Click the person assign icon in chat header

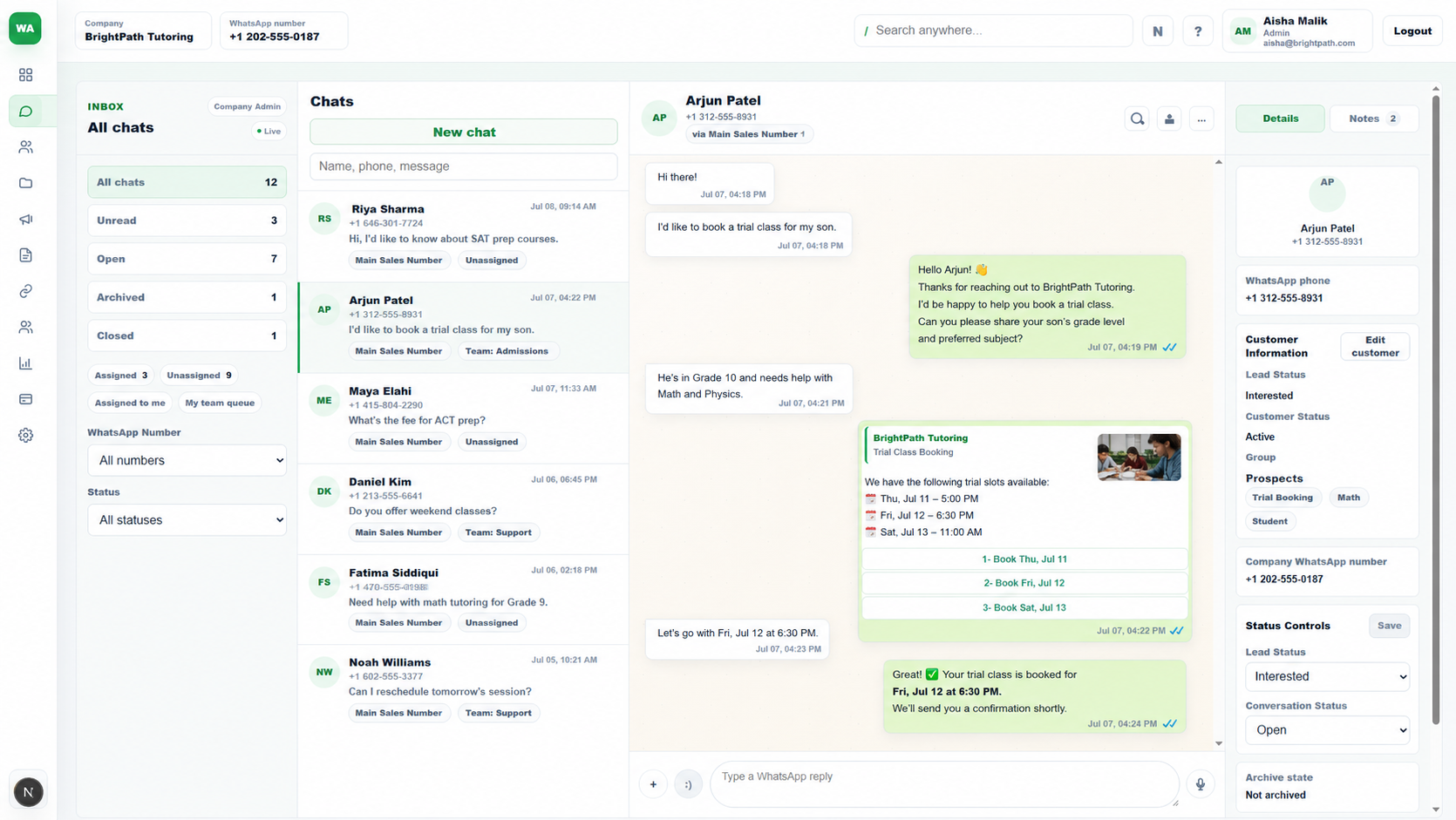click(x=1169, y=119)
